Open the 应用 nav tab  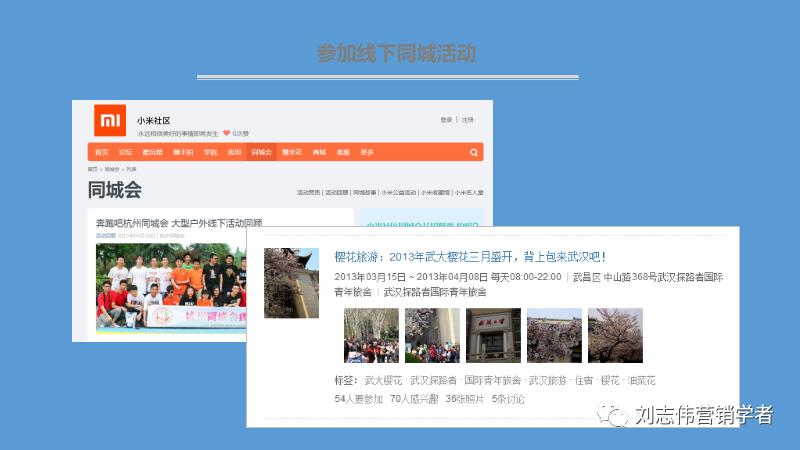coord(234,152)
